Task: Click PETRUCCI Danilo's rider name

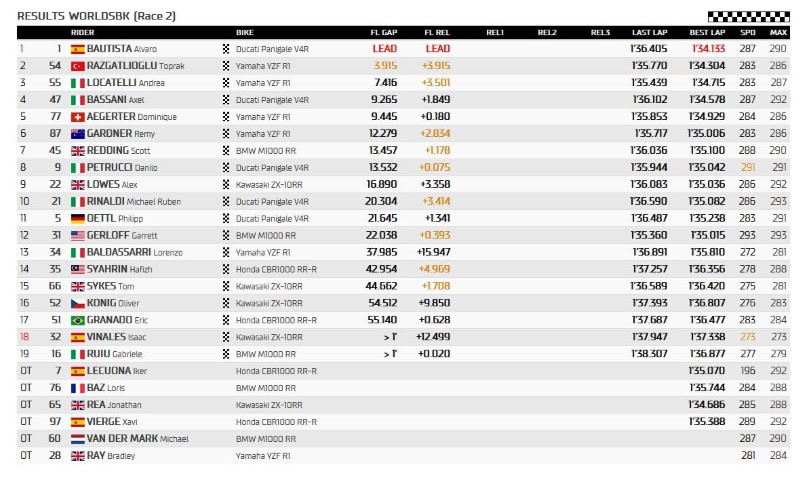Action: (x=122, y=168)
